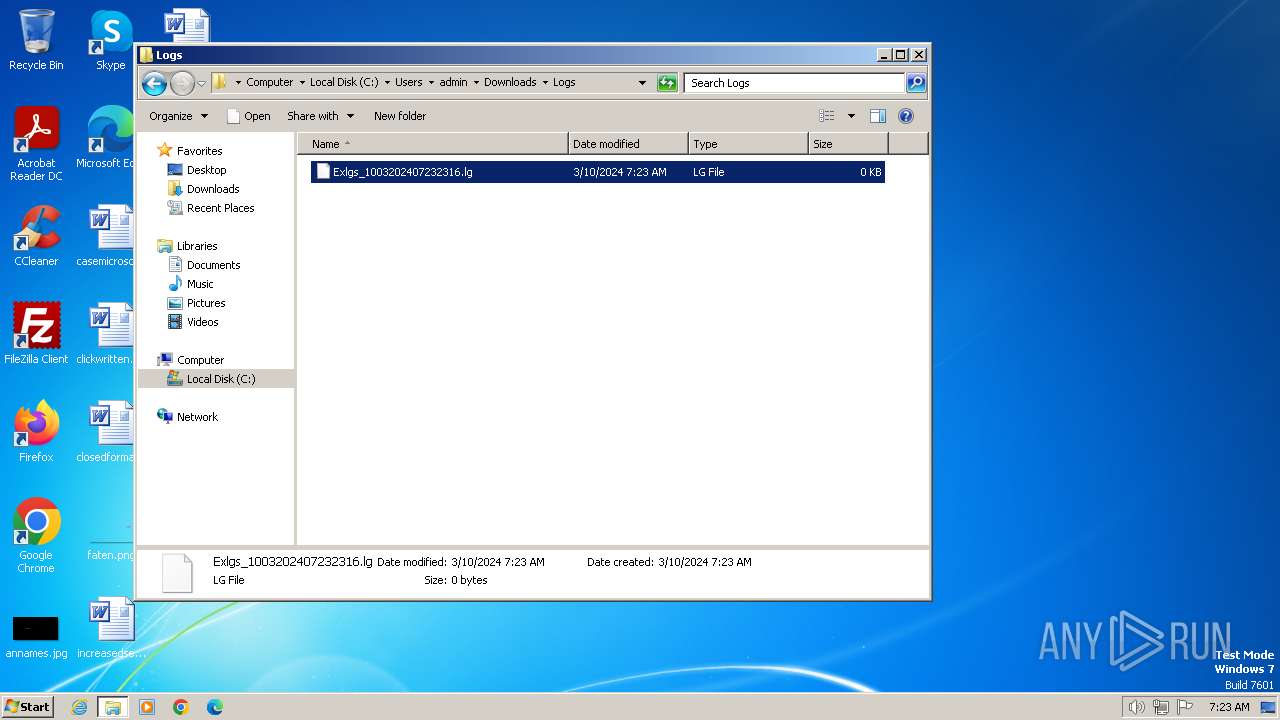Open recent pages dropdown beside Forward arrow

click(201, 83)
